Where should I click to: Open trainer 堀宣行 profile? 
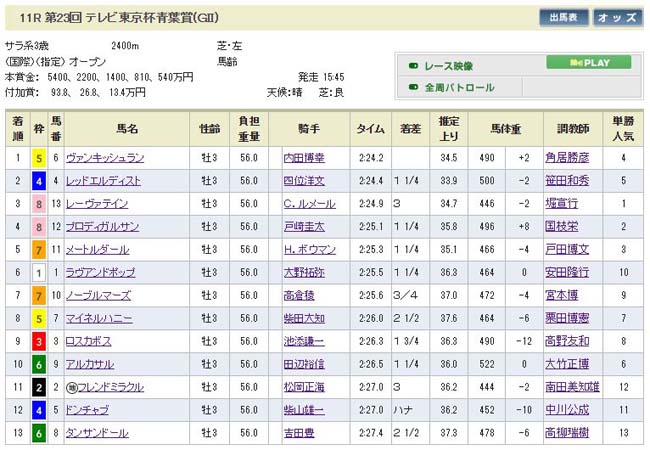coord(558,204)
